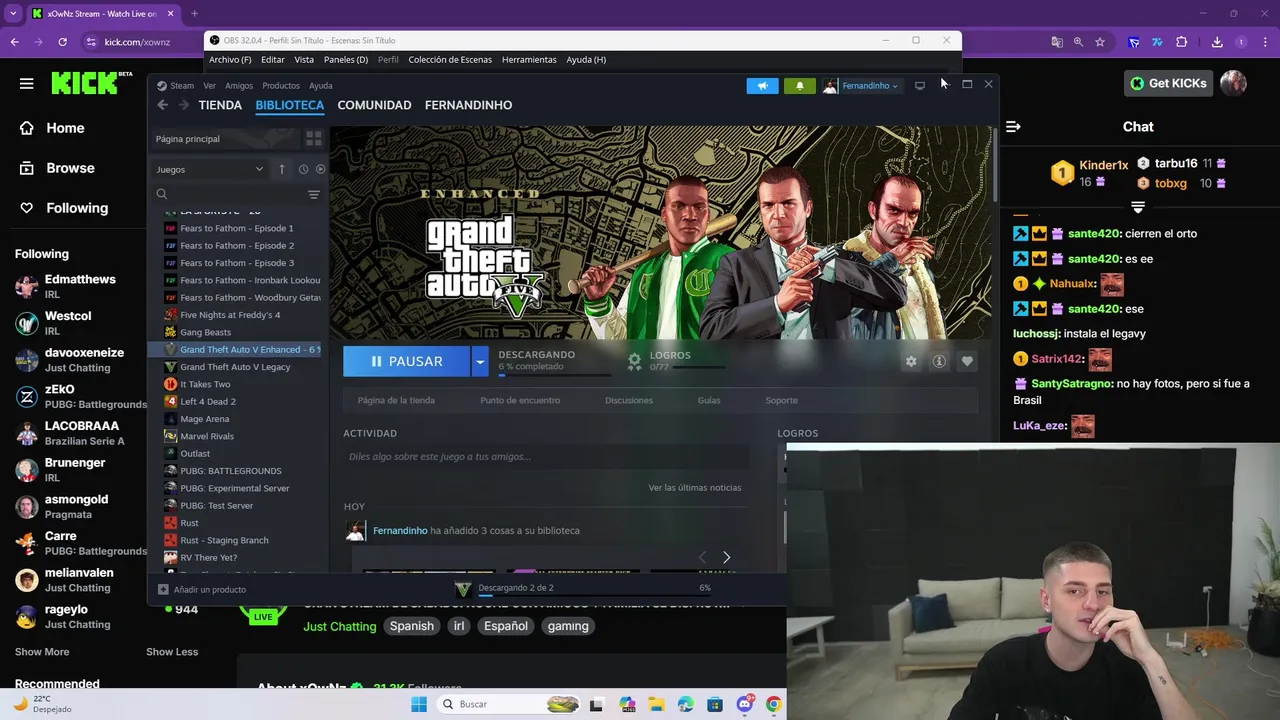Image resolution: width=1280 pixels, height=720 pixels.
Task: Expand the Kick chat leaderboard arrow
Action: [x=1137, y=207]
